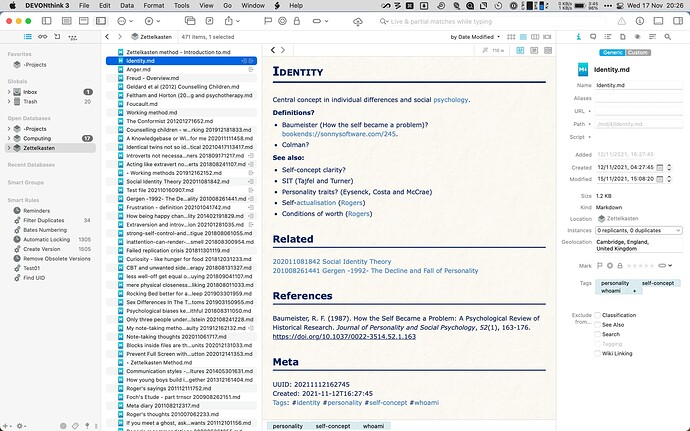Screen dimensions: 690x431
Task: Click the lock toolbar icon
Action: click(x=297, y=21)
